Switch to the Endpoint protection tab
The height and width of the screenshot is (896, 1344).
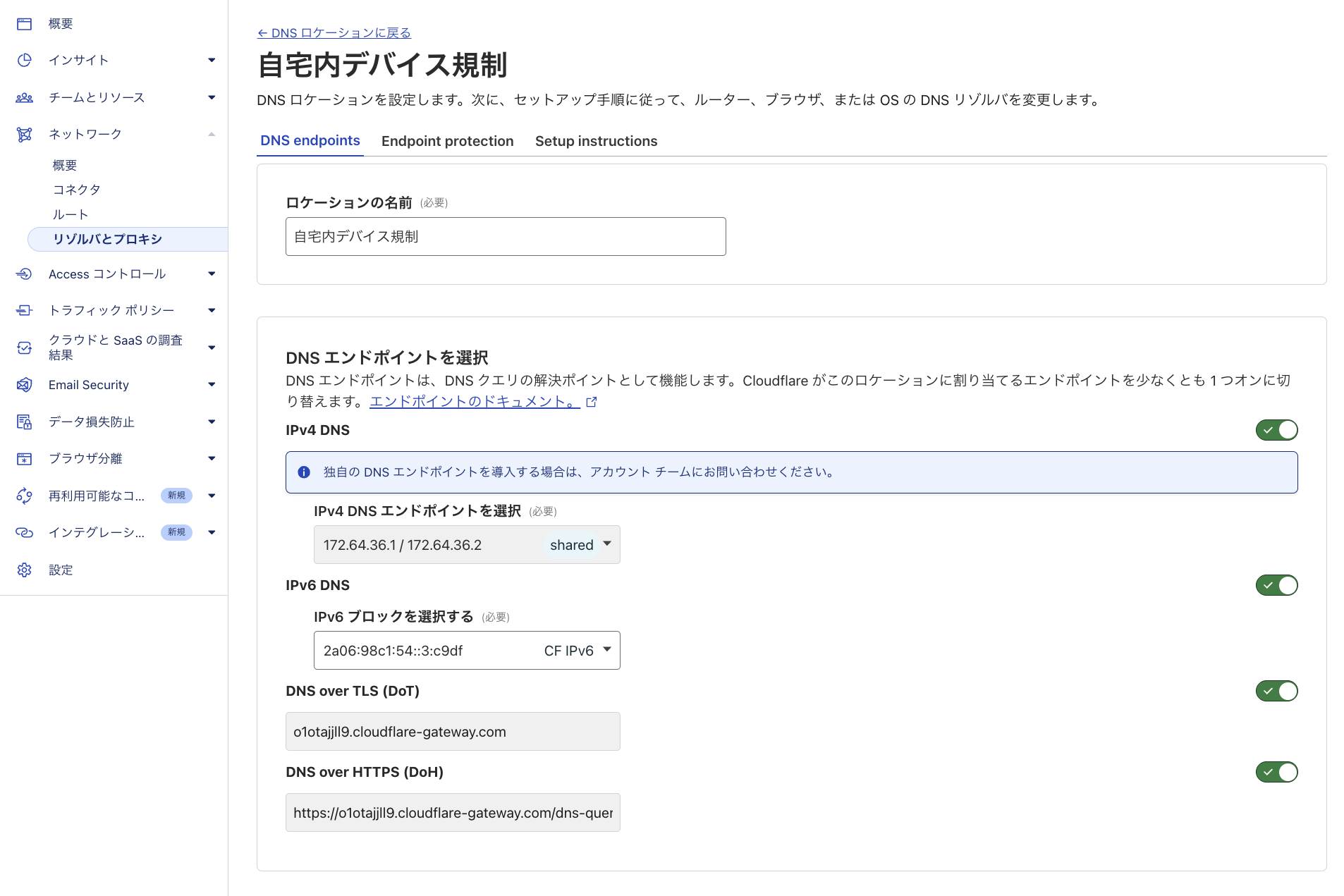[x=447, y=140]
